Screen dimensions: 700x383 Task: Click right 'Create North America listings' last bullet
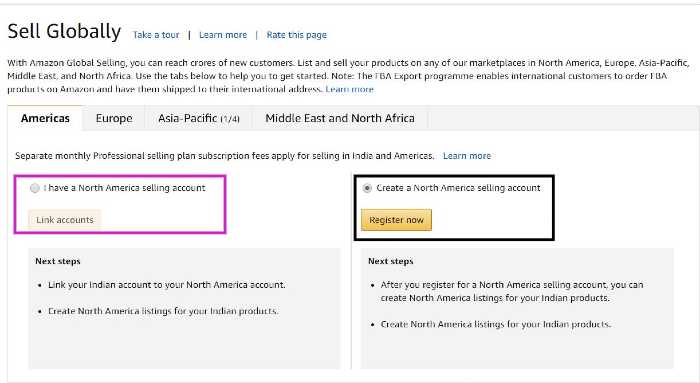pyautogui.click(x=496, y=325)
